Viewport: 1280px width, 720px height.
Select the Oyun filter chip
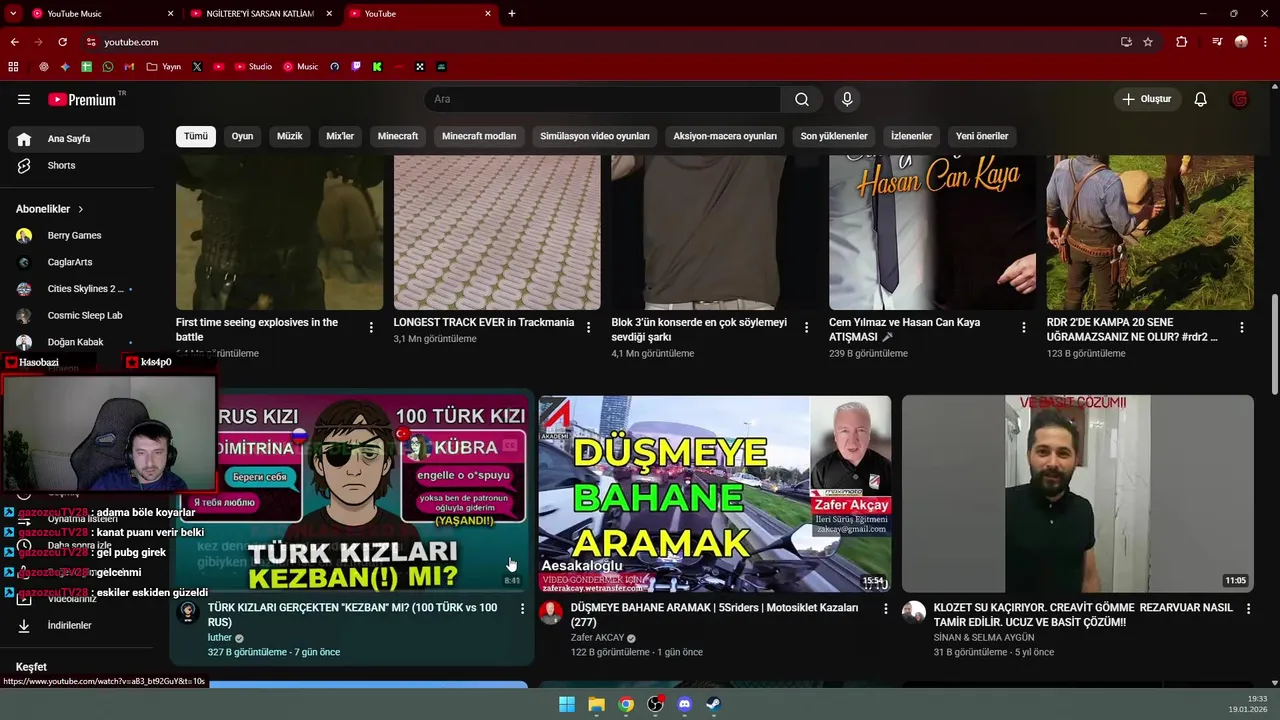coord(243,136)
